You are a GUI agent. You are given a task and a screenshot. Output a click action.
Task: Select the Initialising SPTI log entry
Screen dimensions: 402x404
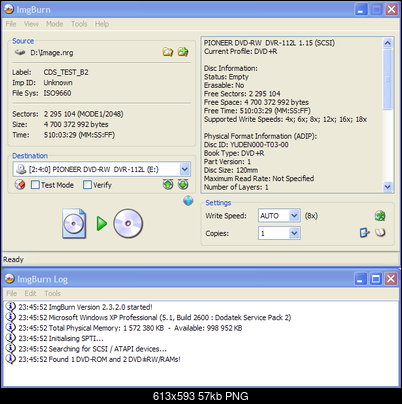coord(61,338)
